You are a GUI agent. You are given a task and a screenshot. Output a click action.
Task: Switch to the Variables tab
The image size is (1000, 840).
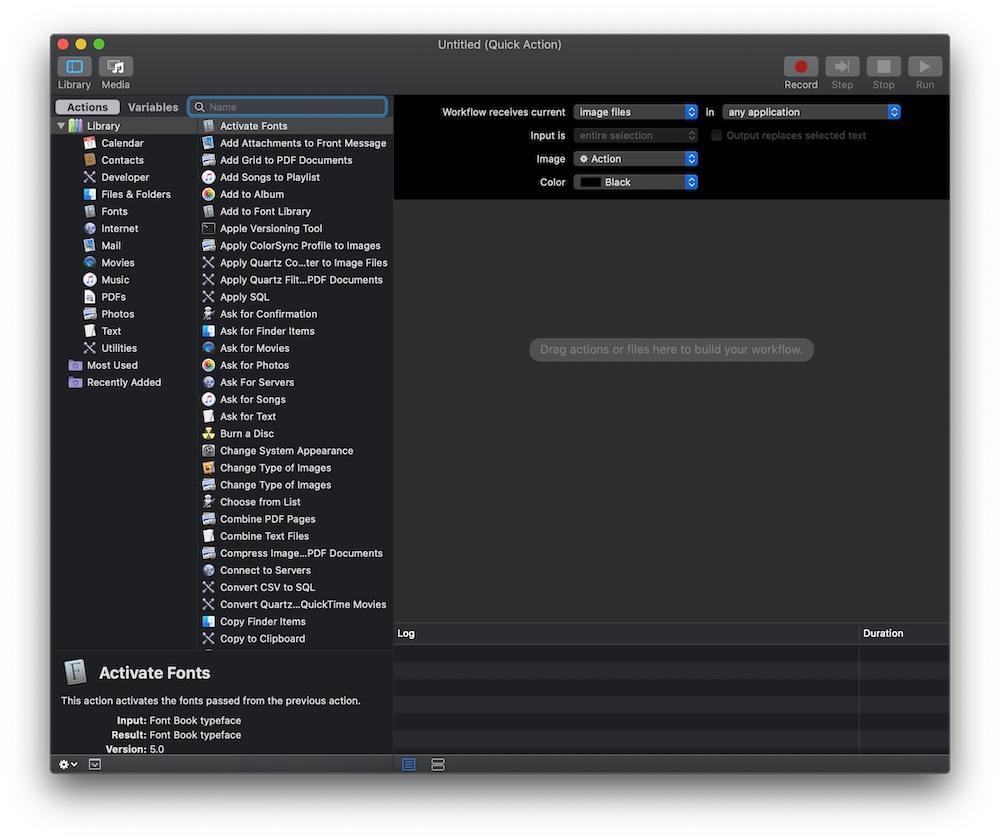click(153, 107)
